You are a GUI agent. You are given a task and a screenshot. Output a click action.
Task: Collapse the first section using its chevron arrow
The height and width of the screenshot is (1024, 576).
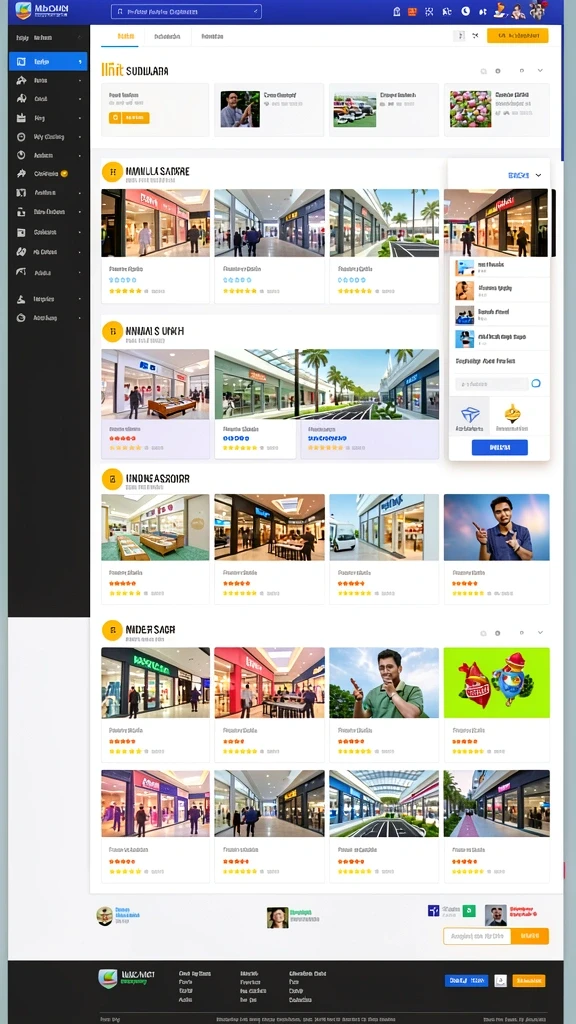(x=540, y=71)
